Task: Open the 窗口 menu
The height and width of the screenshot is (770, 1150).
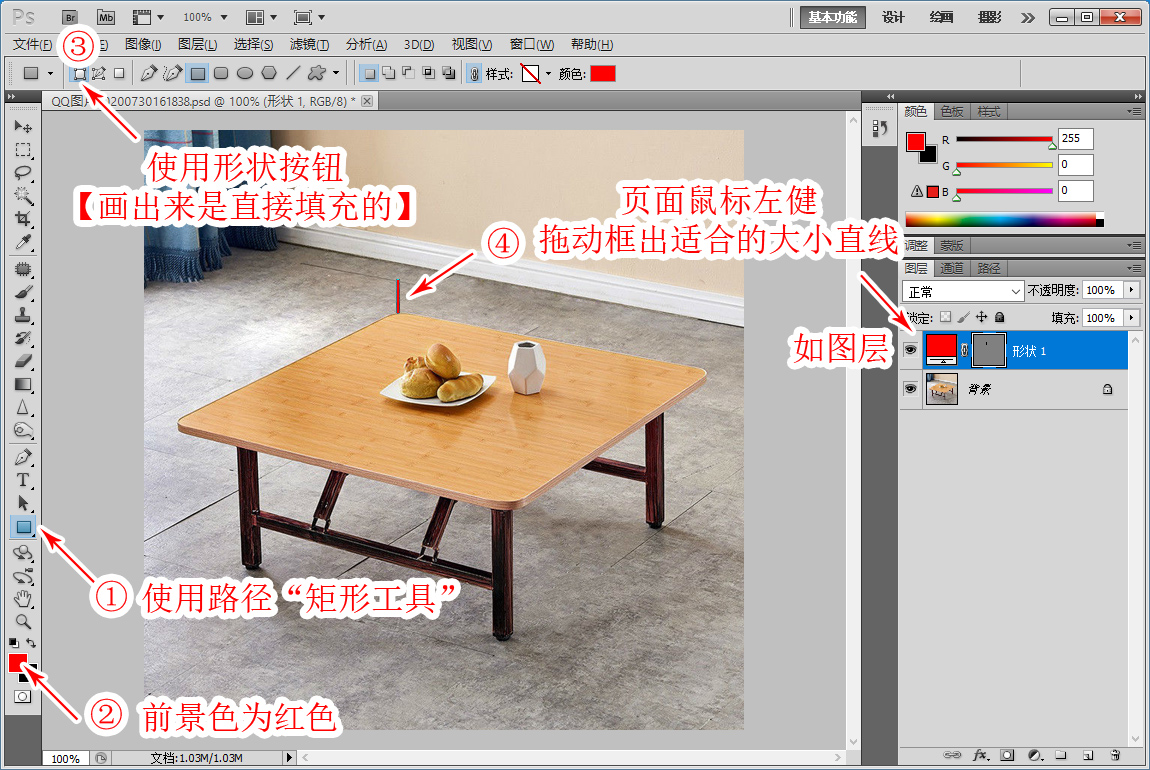Action: [532, 45]
